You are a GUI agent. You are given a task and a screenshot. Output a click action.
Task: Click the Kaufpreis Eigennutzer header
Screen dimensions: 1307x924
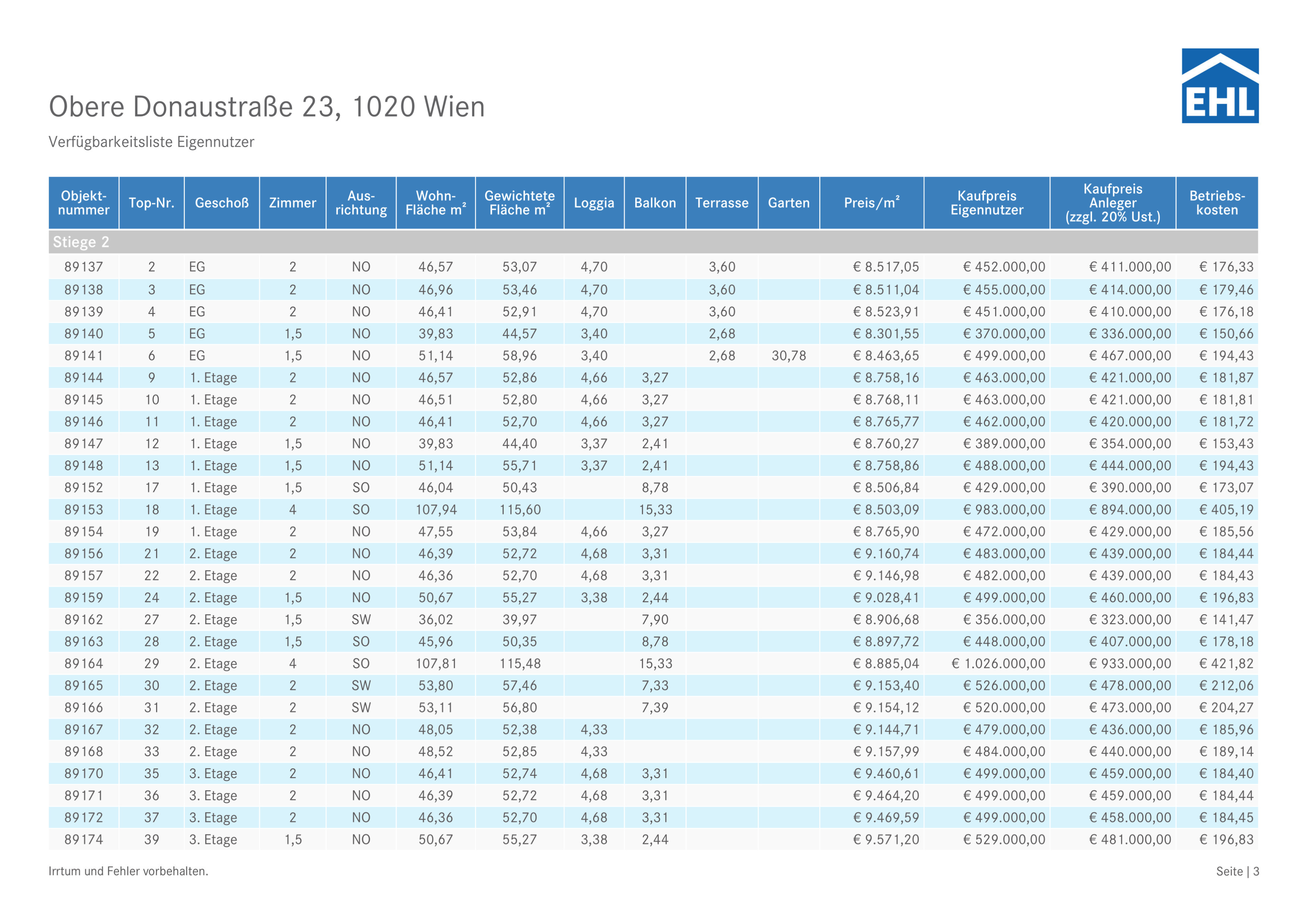point(987,203)
